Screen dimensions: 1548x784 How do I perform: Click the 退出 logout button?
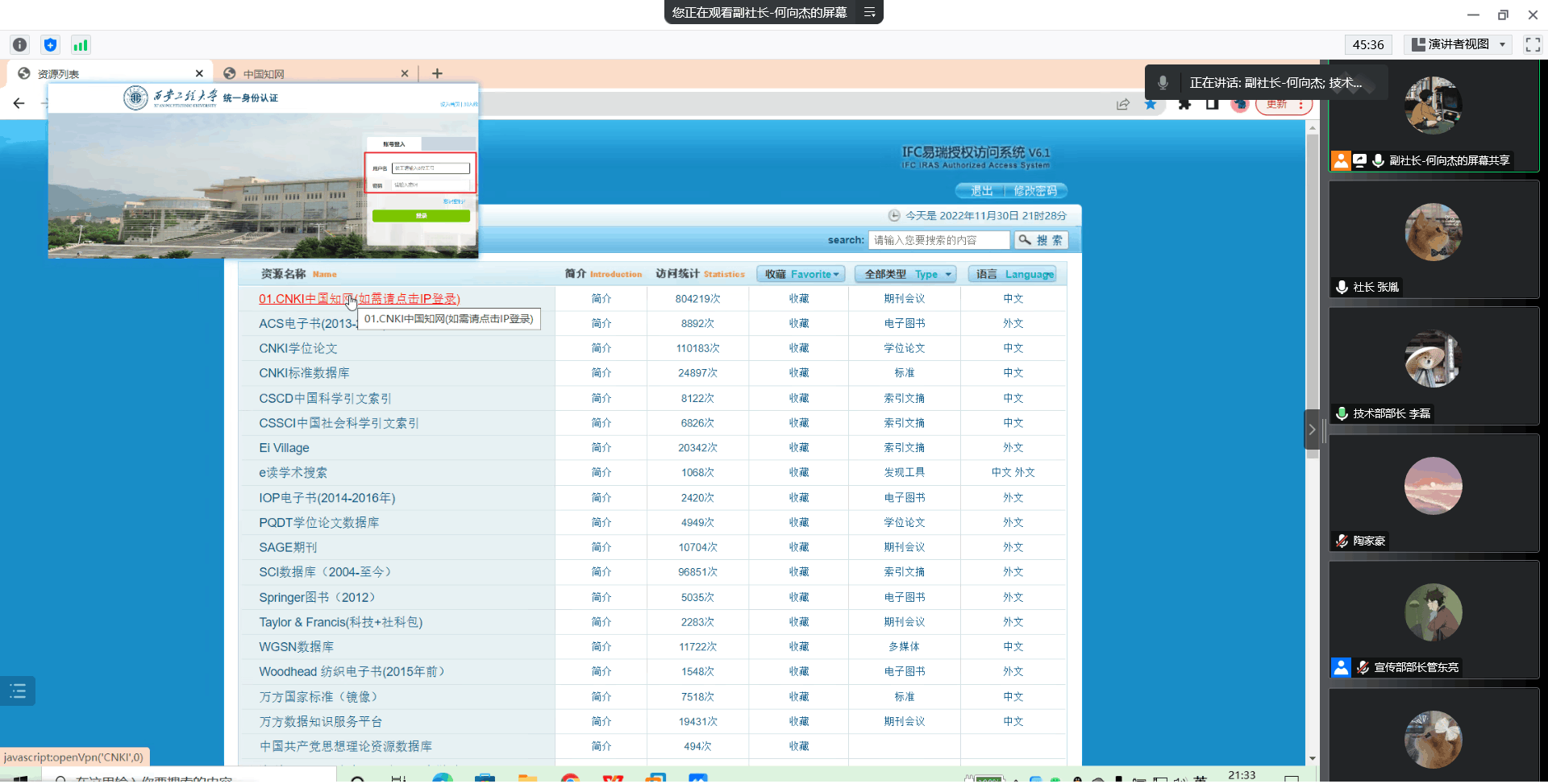point(981,191)
